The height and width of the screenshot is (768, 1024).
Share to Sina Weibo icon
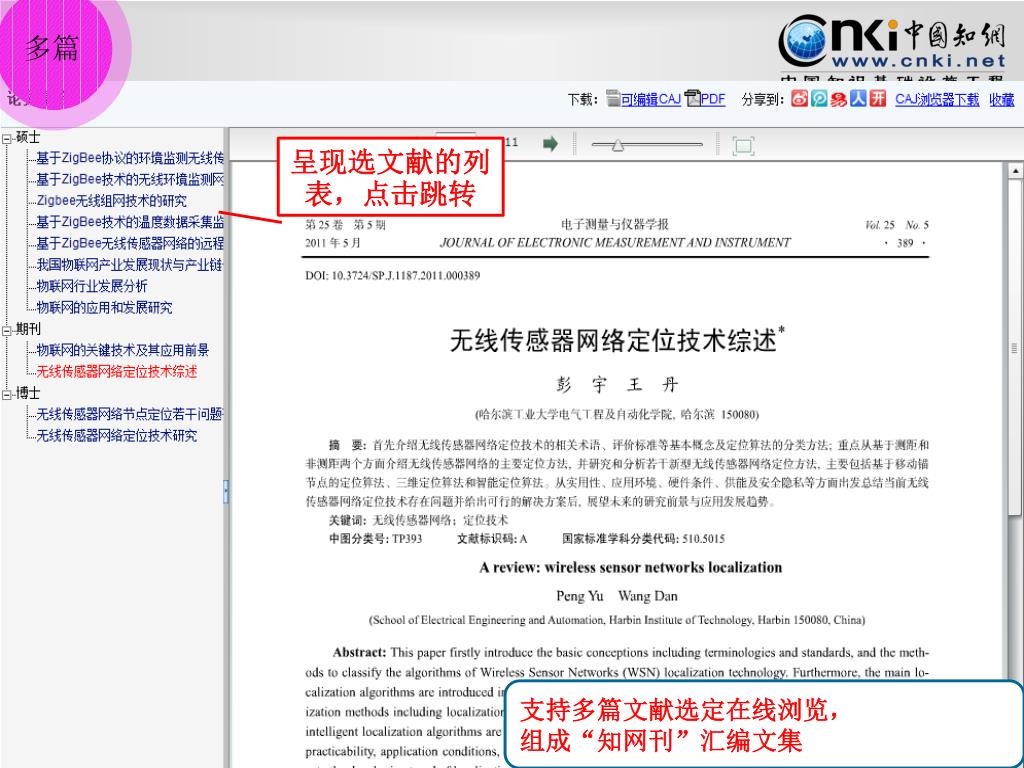point(799,99)
